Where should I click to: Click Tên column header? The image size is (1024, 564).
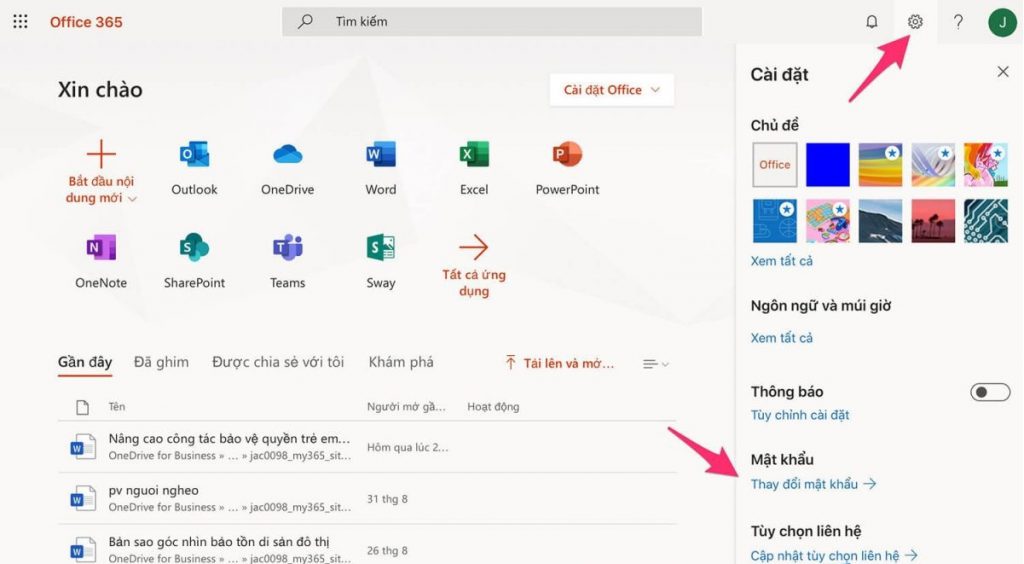click(x=117, y=407)
